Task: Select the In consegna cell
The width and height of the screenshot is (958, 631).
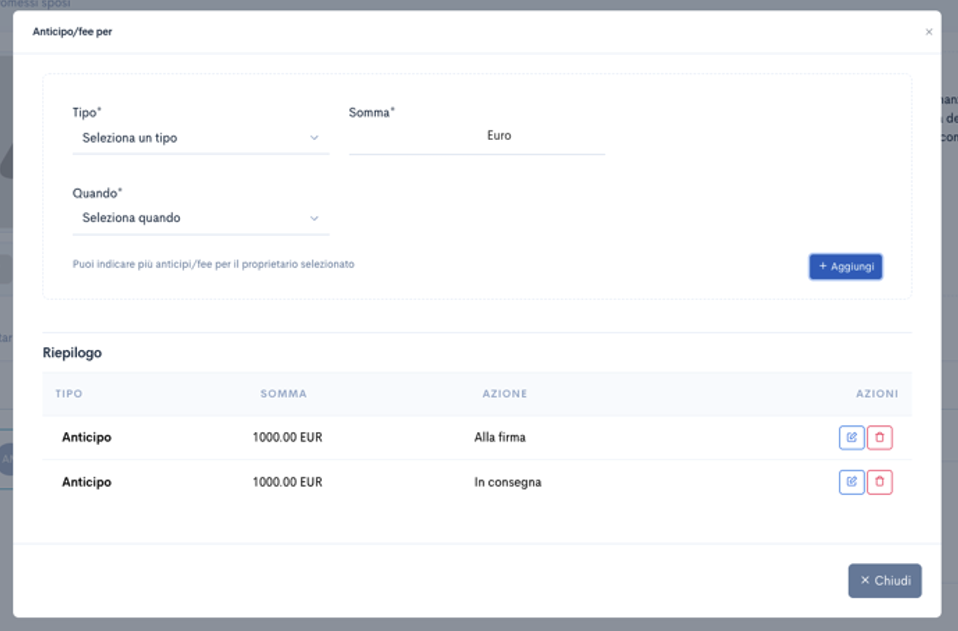Action: tap(507, 482)
